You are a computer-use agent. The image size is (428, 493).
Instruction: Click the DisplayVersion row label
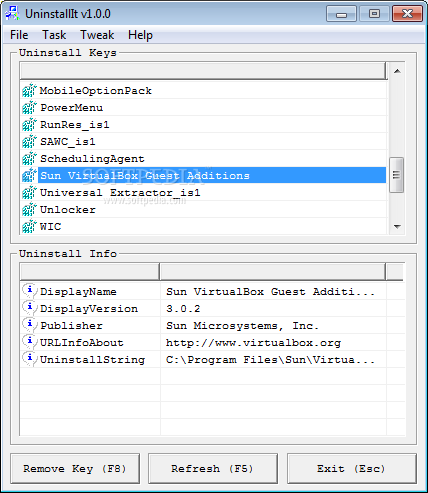89,309
